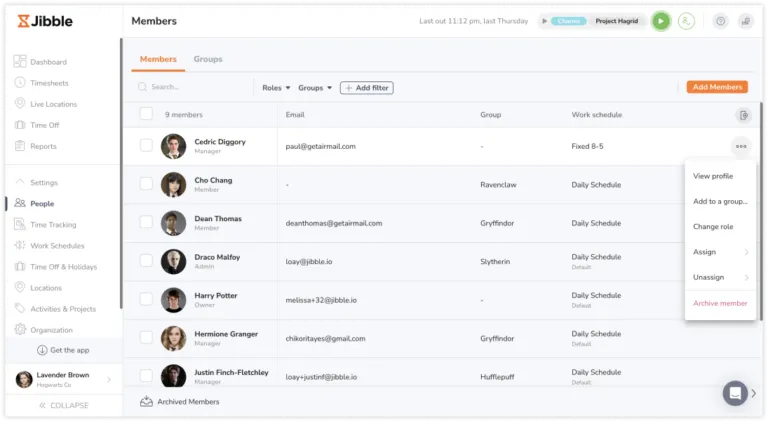The height and width of the screenshot is (422, 768).
Task: Switch to the Groups tab
Action: pyautogui.click(x=208, y=59)
